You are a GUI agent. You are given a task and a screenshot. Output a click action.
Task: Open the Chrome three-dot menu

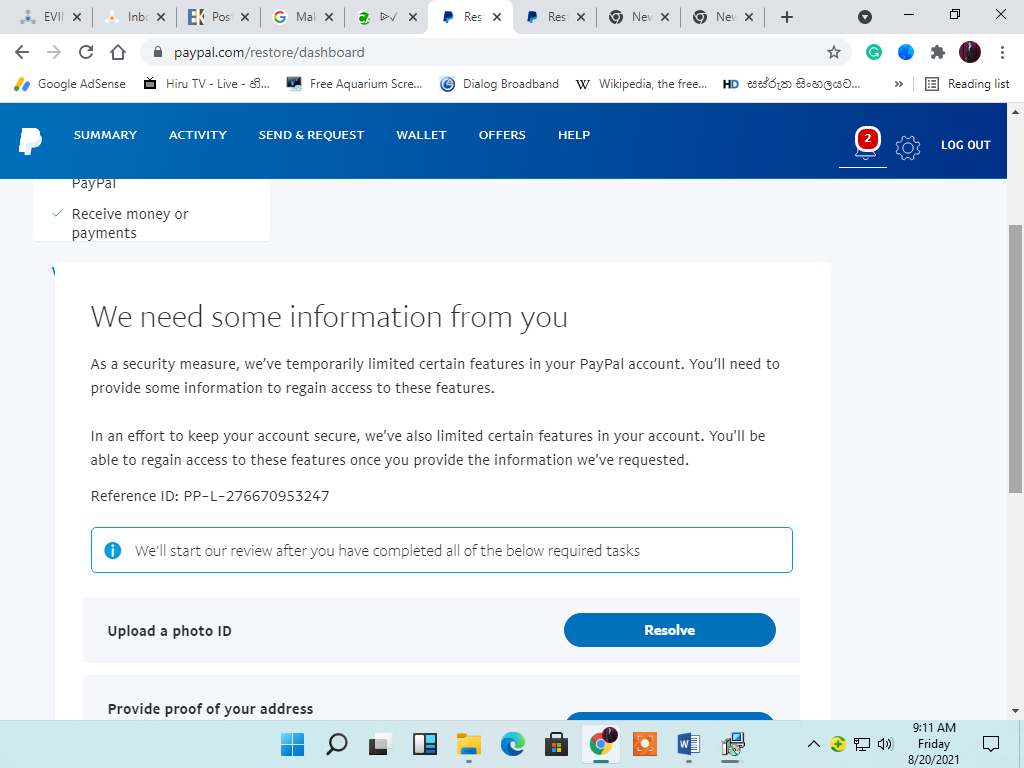[x=1002, y=52]
